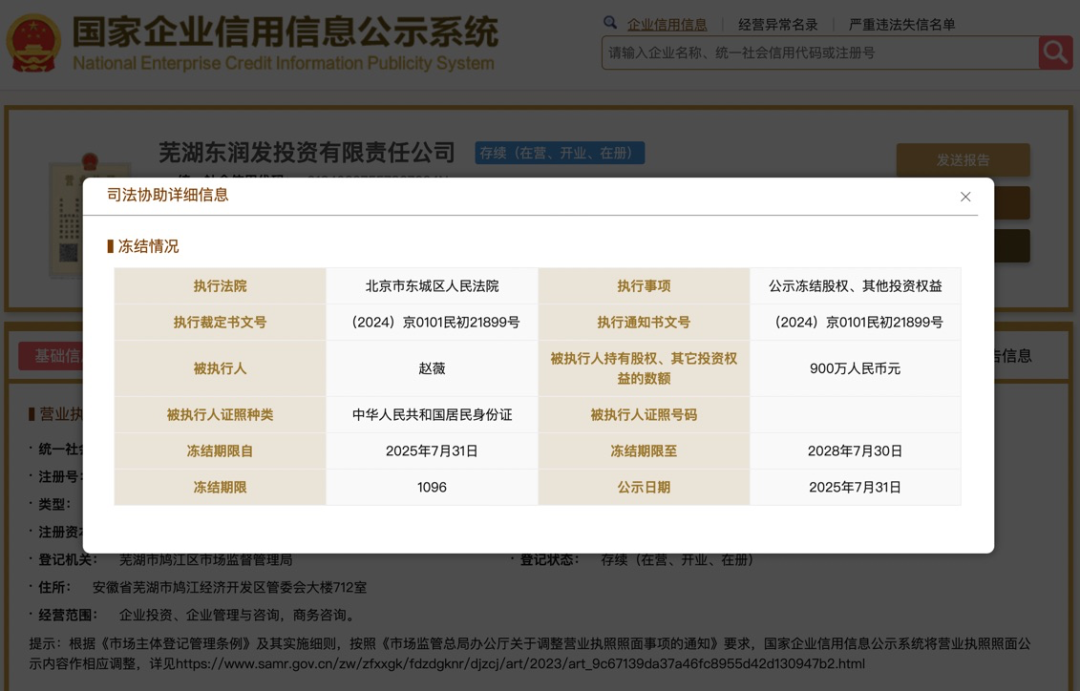This screenshot has height=691, width=1080.
Task: Close the 司法协助详细信息 dialog
Action: pyautogui.click(x=966, y=197)
